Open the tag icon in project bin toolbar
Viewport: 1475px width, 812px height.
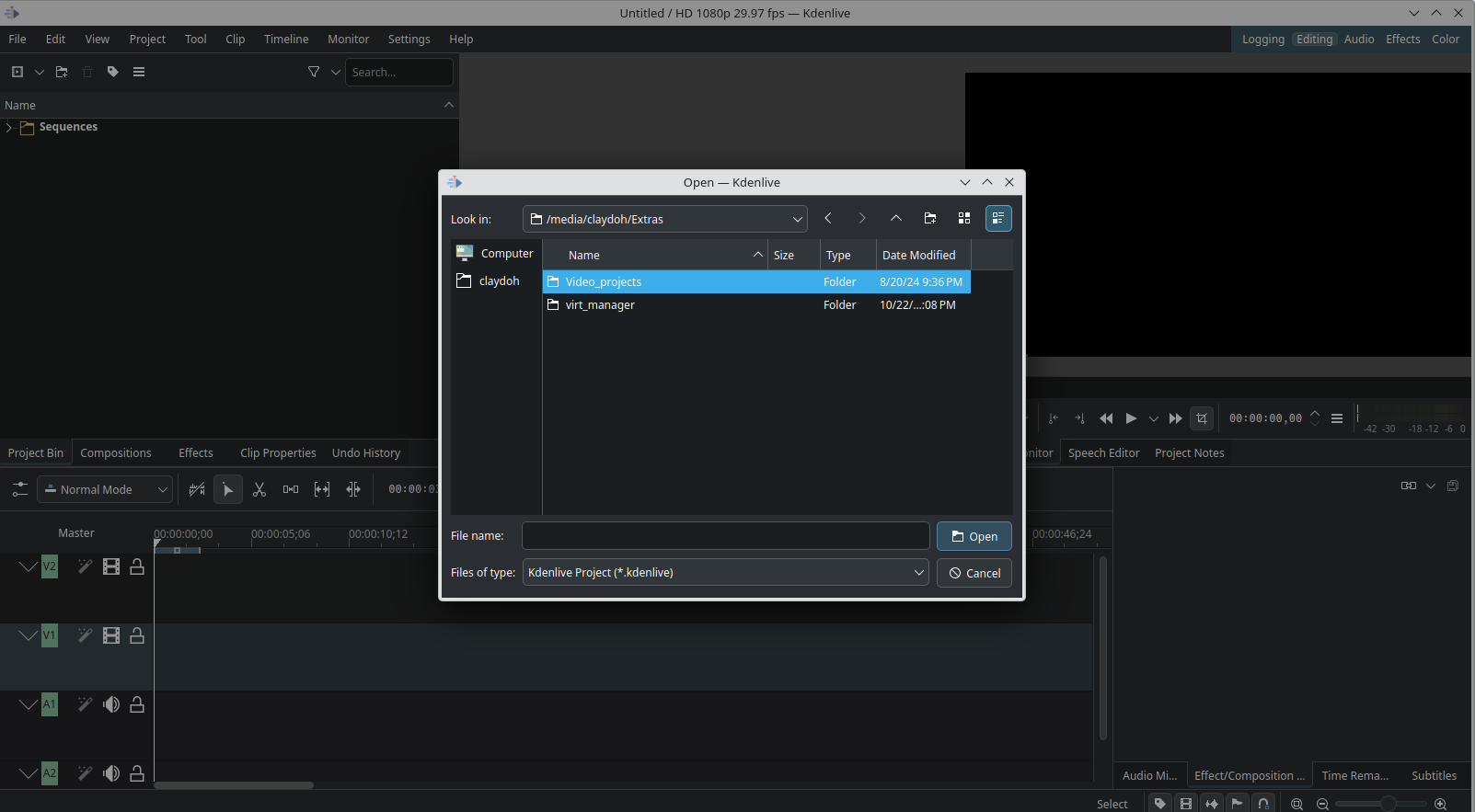click(113, 72)
